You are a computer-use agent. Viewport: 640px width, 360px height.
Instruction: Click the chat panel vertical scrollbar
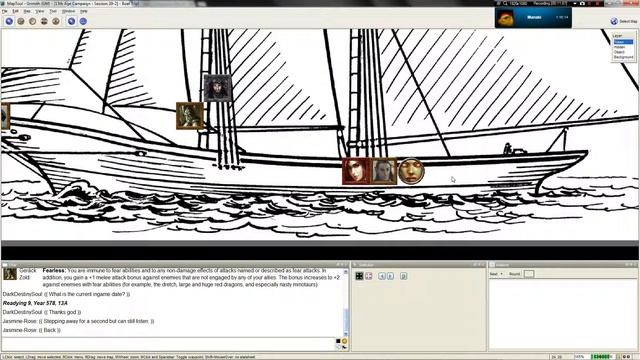[346, 302]
